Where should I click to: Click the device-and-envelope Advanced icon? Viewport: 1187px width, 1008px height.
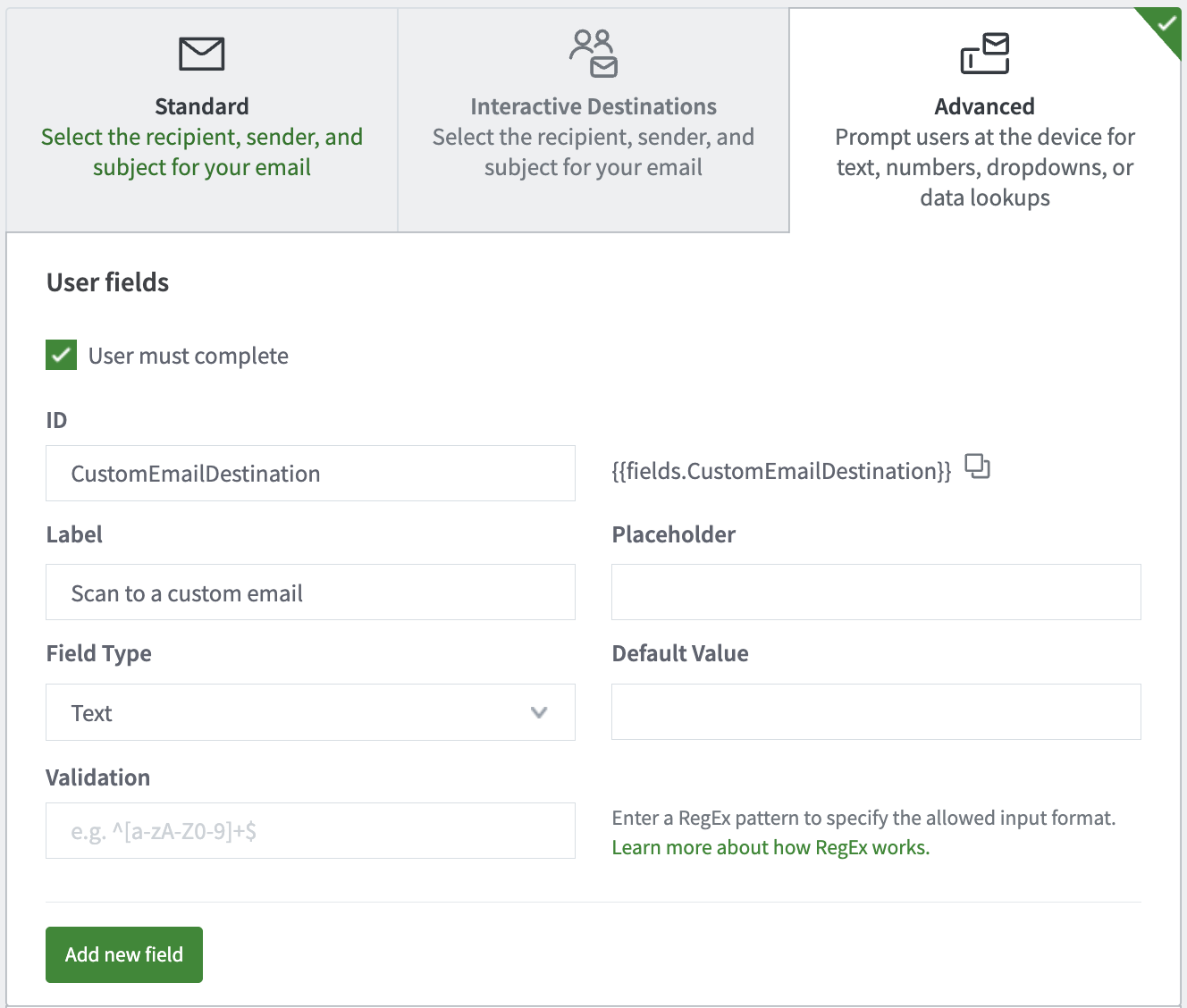point(984,54)
